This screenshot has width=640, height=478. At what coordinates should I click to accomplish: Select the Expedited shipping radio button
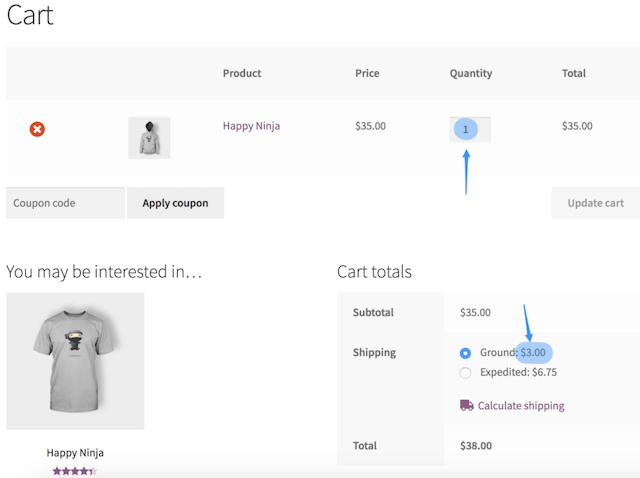(465, 373)
